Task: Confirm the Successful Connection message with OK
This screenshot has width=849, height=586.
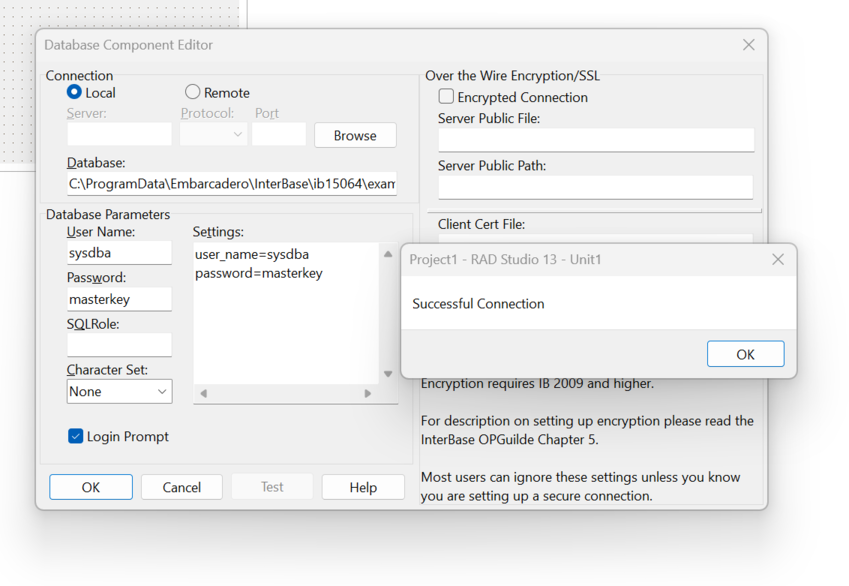Action: click(745, 354)
